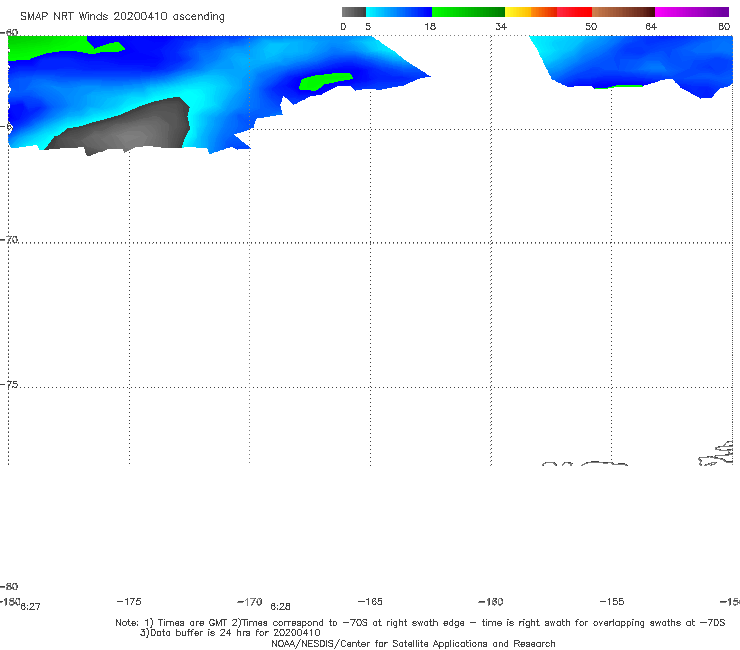This screenshot has width=740, height=650.
Task: Click the gray 0-5 segment of the color bar
Action: click(x=353, y=12)
